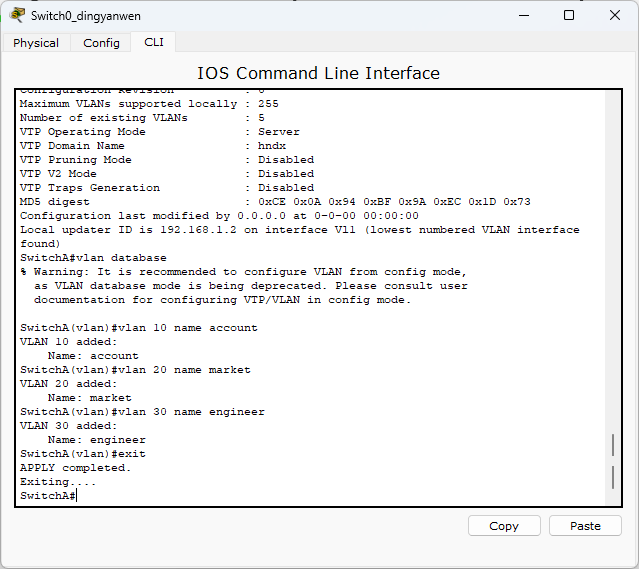Close the Switch0_dingyanwen window
This screenshot has height=569, width=639.
pyautogui.click(x=615, y=15)
